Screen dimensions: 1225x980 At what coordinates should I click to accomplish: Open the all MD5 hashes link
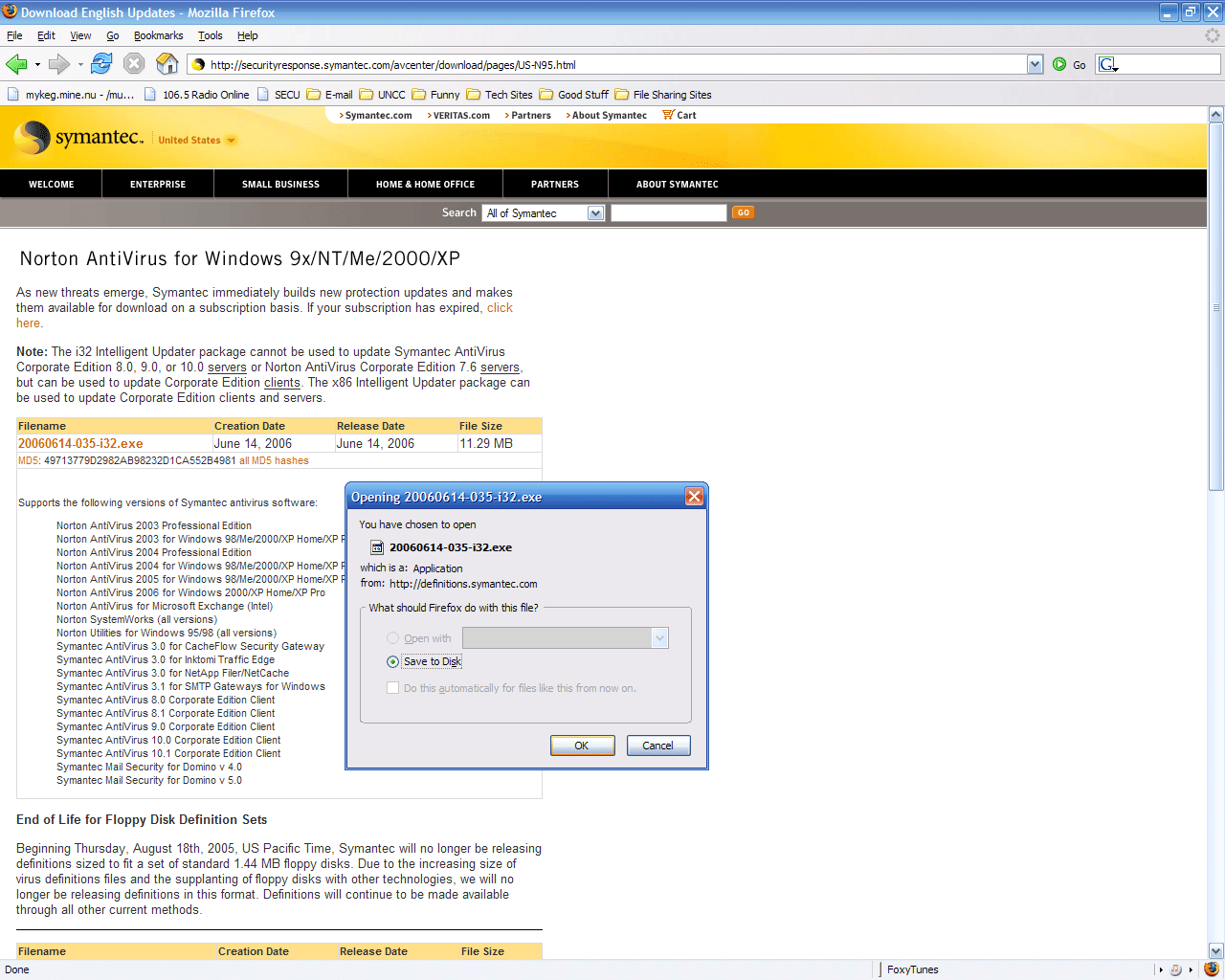(274, 460)
